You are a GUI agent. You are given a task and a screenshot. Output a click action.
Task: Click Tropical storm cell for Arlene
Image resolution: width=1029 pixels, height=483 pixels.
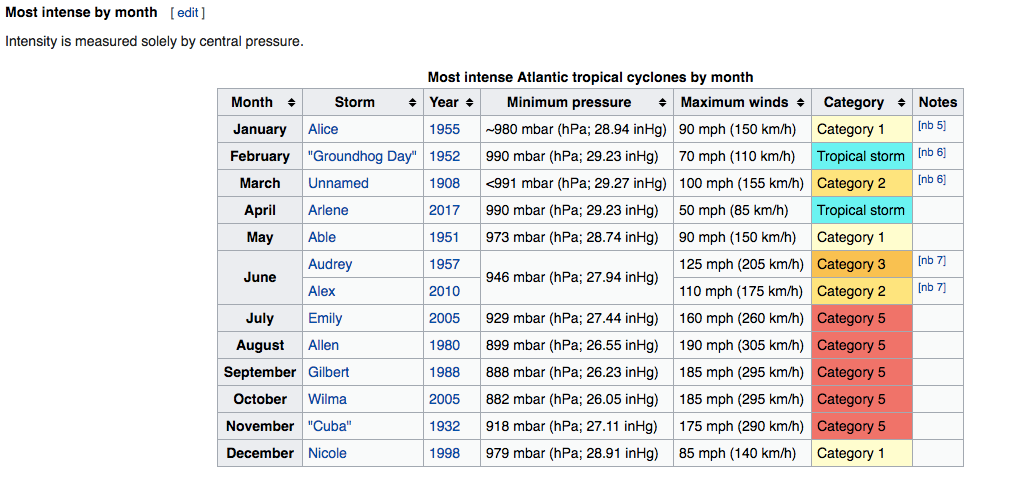[x=860, y=211]
